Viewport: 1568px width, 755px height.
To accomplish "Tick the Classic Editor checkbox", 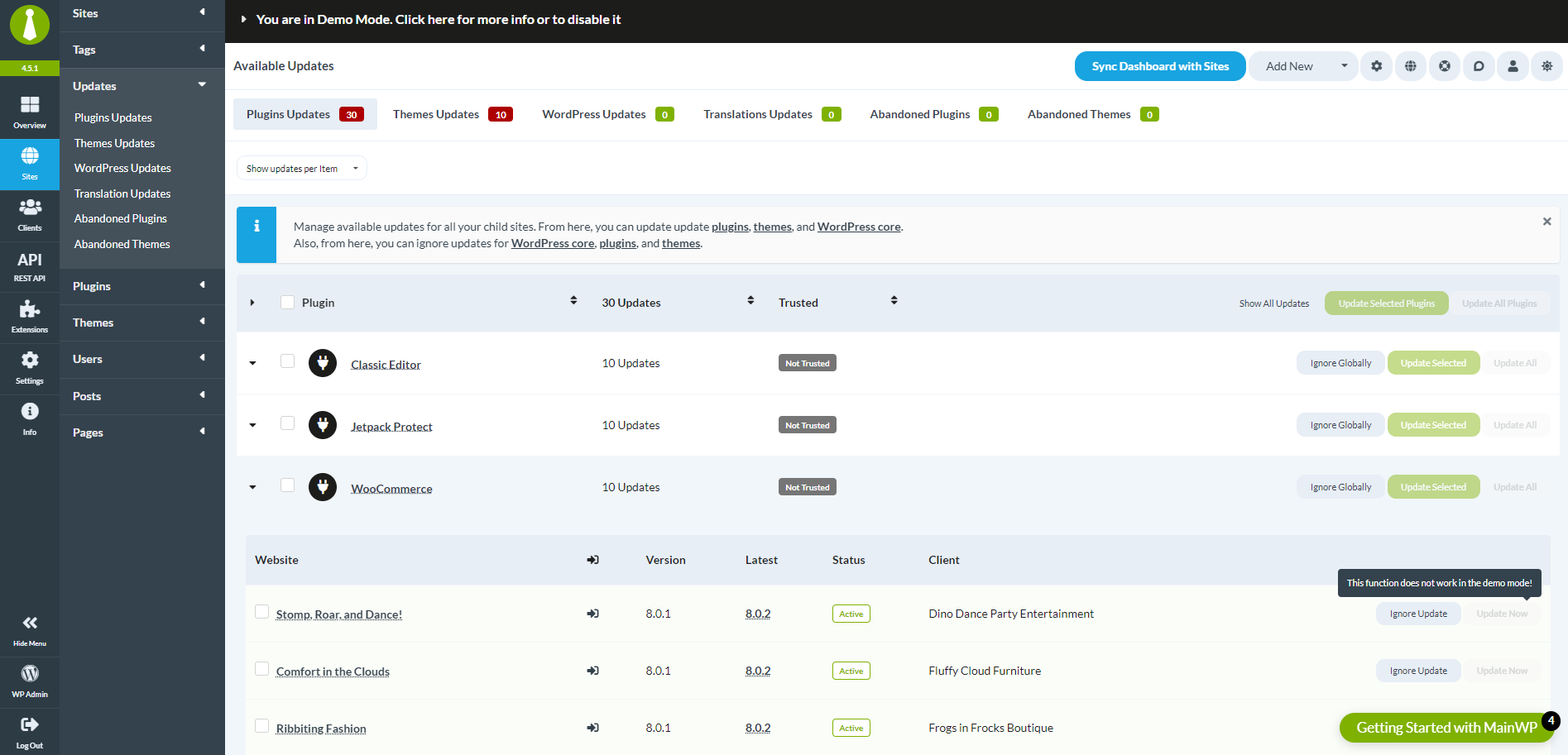I will point(287,361).
